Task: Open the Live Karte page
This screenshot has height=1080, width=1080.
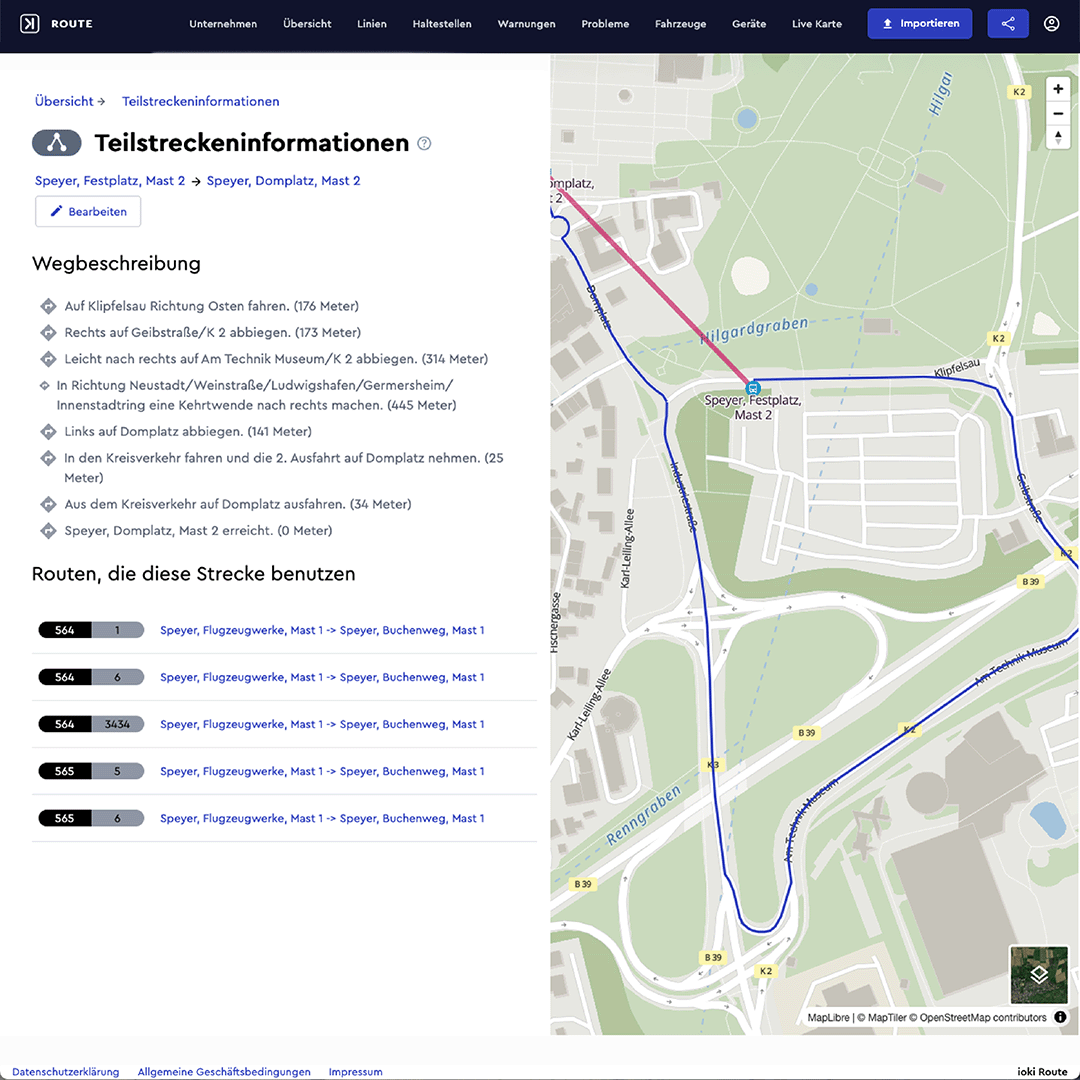Action: (x=816, y=24)
